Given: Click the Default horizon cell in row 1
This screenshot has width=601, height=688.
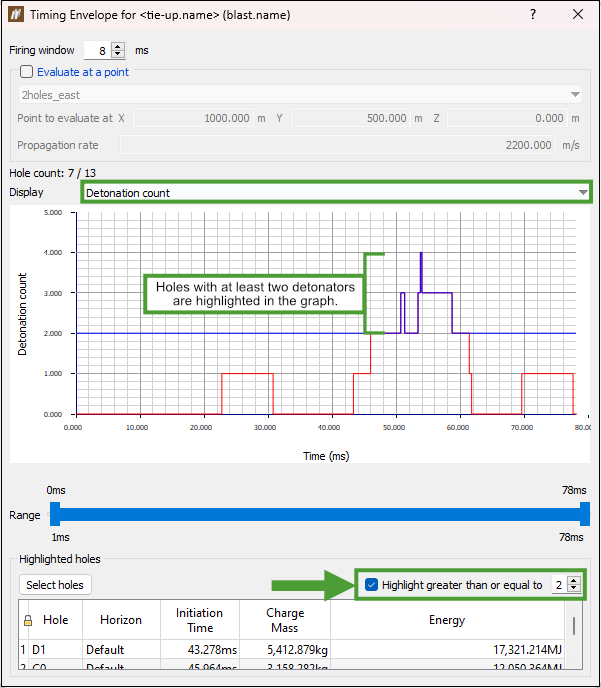Looking at the screenshot, I should click(121, 649).
